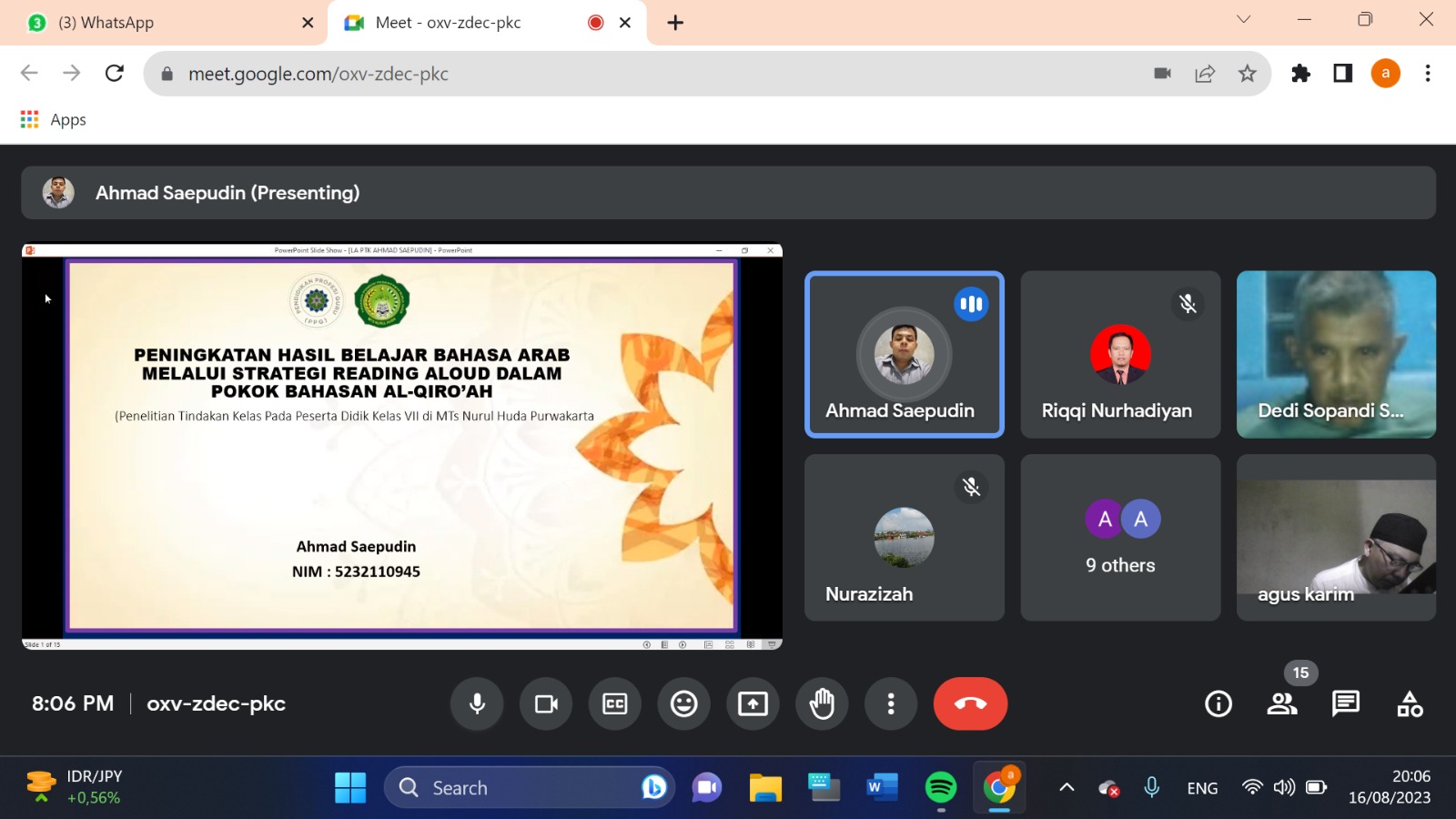Open the Windows Start menu
This screenshot has width=1456, height=819.
[350, 788]
